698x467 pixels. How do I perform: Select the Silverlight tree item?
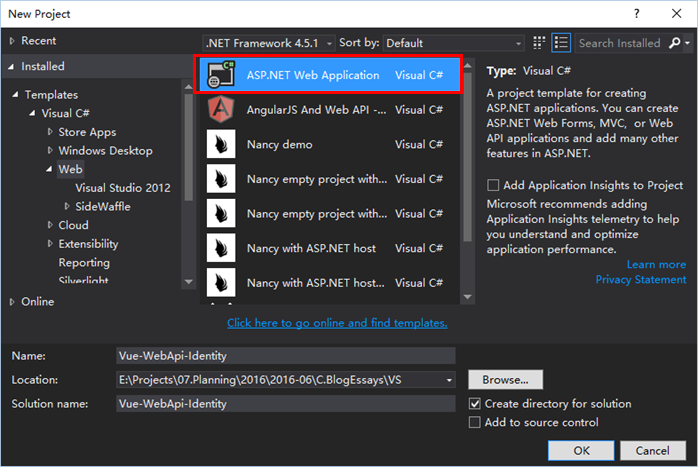click(84, 280)
